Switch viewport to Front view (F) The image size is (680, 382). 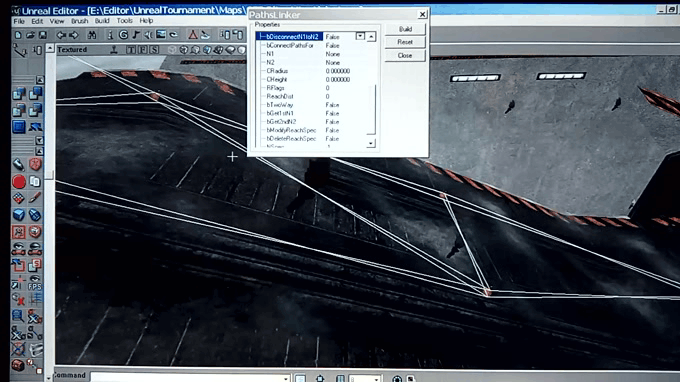[143, 50]
